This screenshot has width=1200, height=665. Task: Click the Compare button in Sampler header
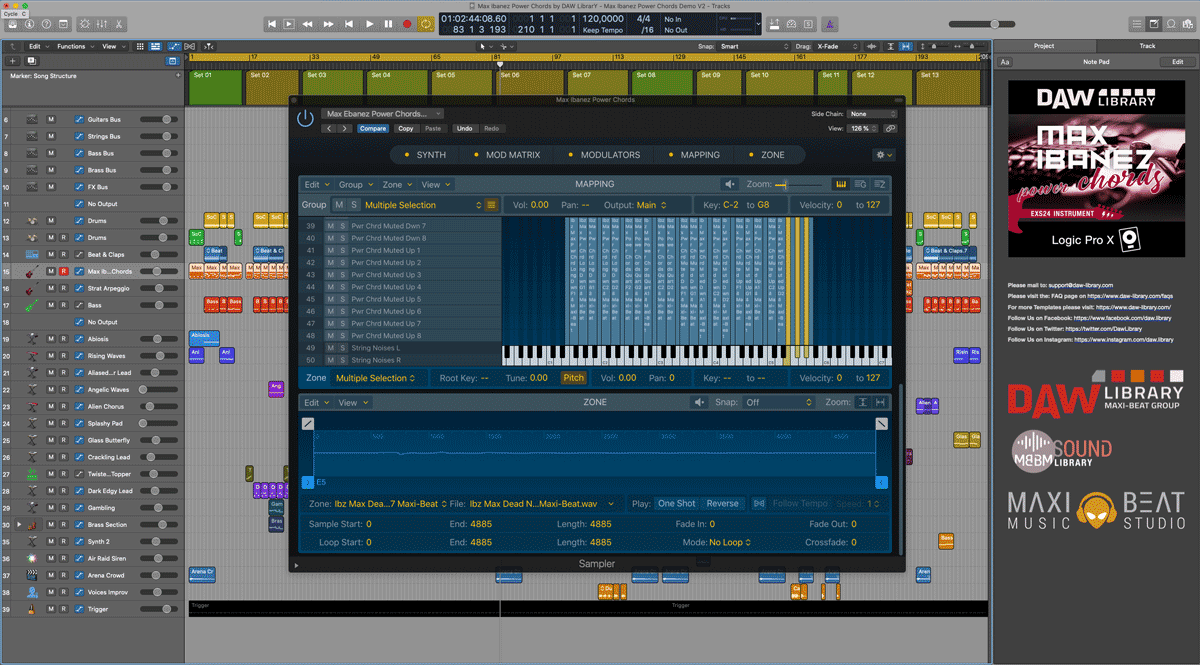[373, 129]
